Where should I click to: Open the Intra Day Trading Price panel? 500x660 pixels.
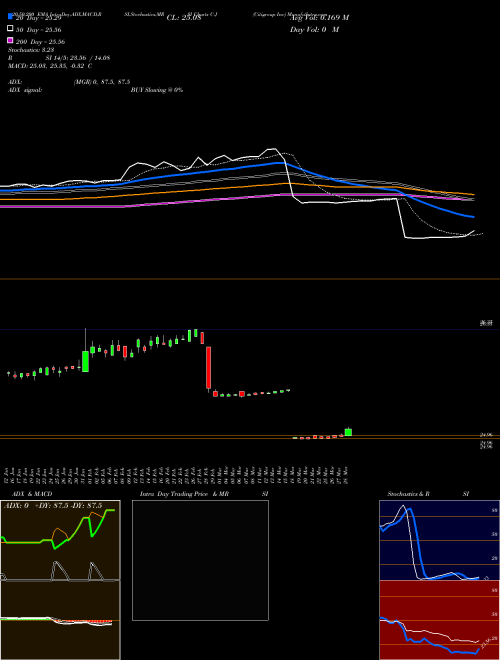click(x=200, y=560)
